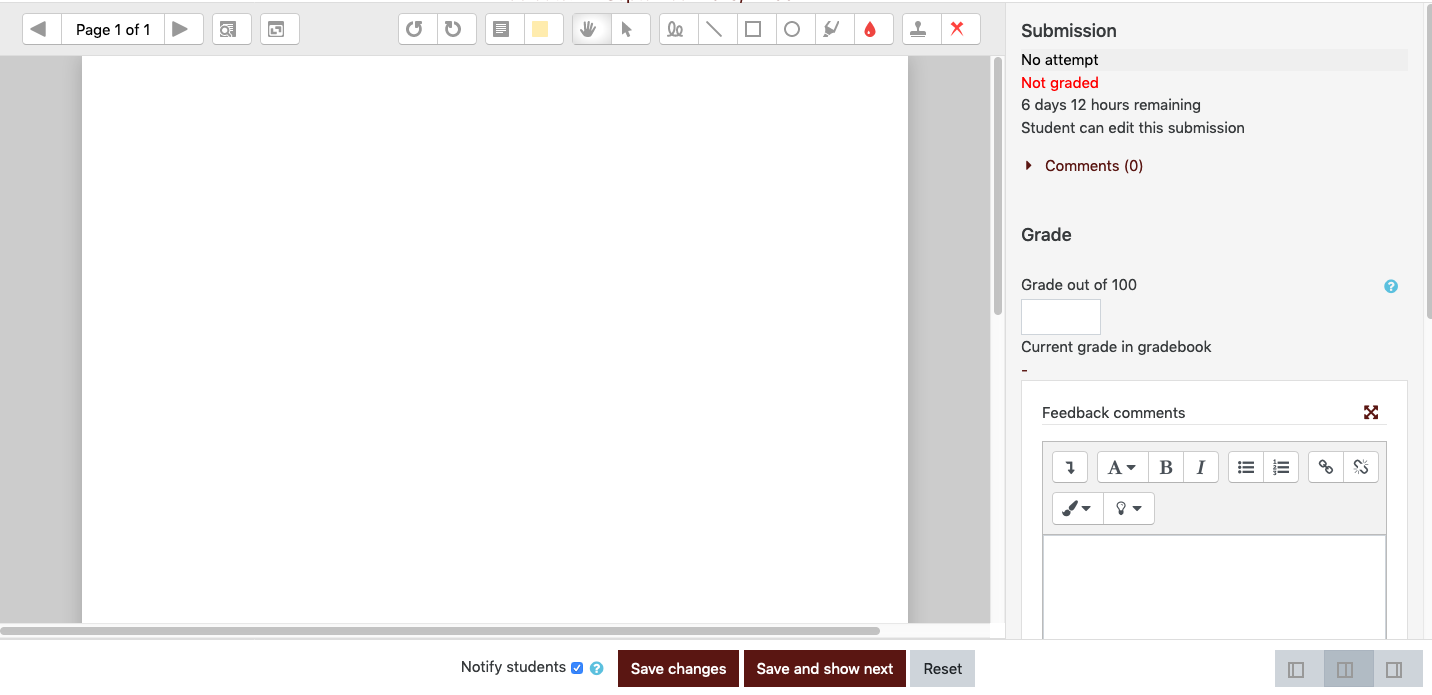Switch to collapsed grade panel layout
1432x695 pixels.
tap(1394, 669)
